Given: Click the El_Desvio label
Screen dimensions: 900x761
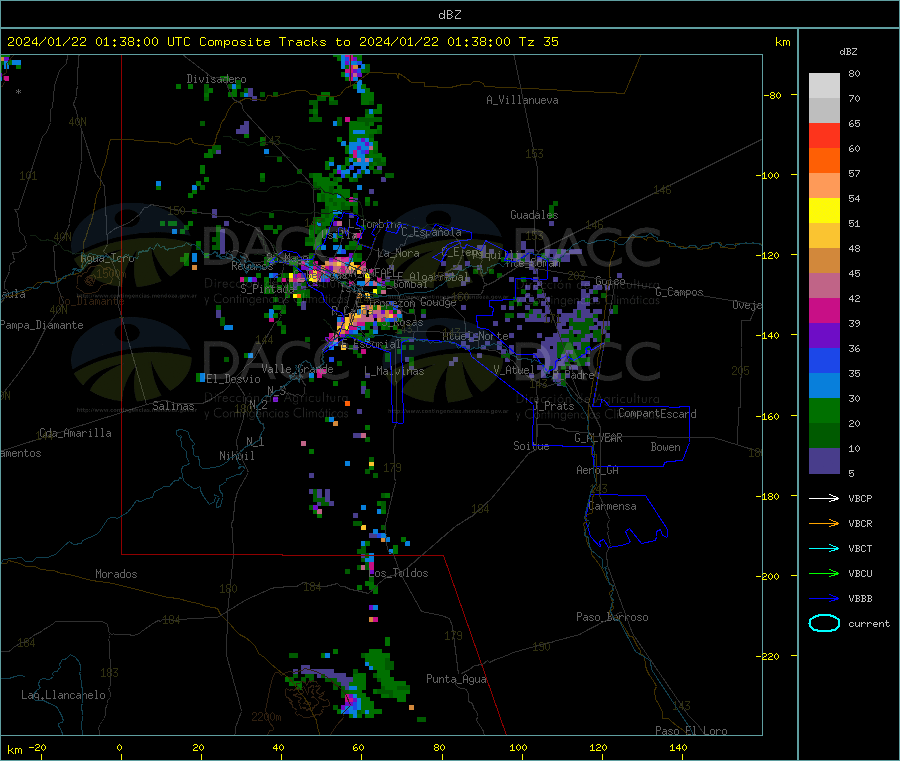Looking at the screenshot, I should 234,379.
